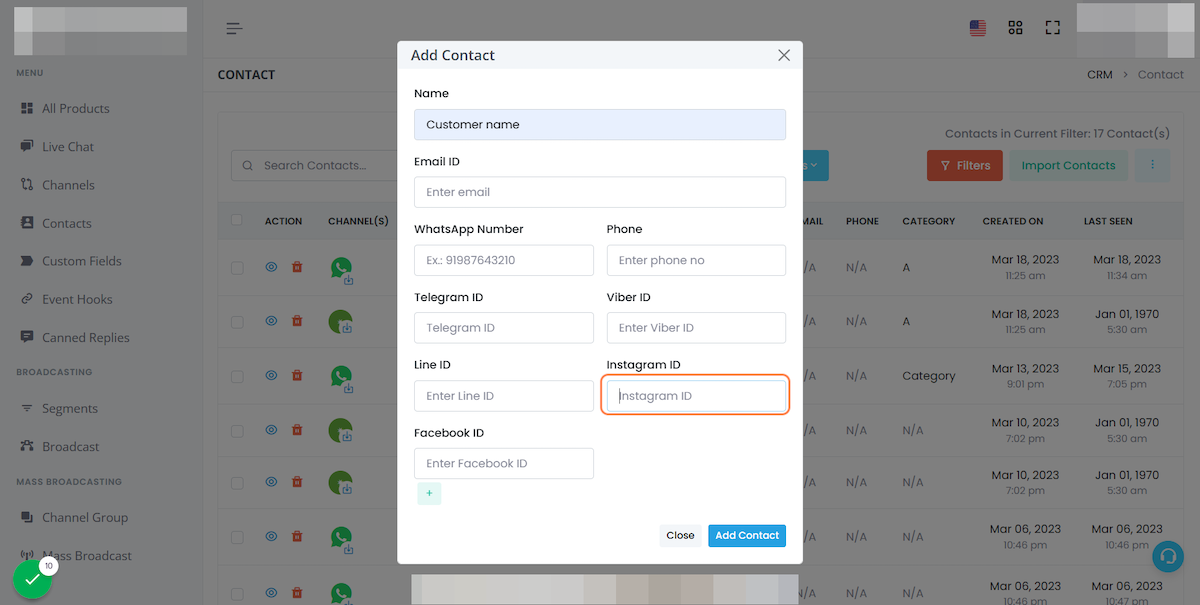Tick the select-all checkbox in table header
This screenshot has height=605, width=1200.
237,220
